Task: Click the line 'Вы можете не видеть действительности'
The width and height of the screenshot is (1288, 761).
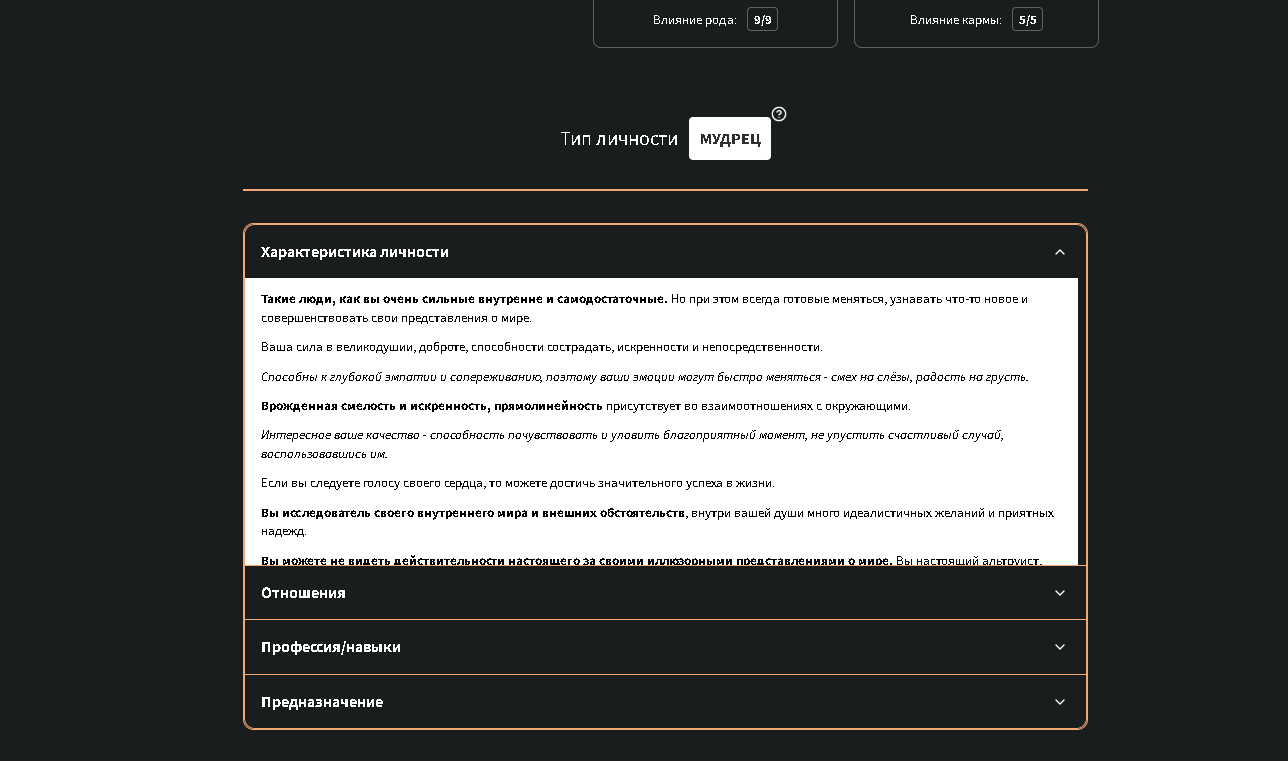Action: (652, 560)
